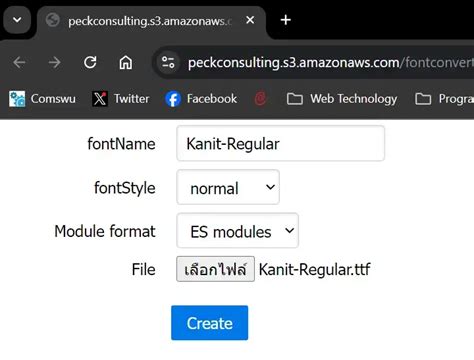The image size is (474, 360).
Task: Go forward to next page
Action: pos(54,62)
